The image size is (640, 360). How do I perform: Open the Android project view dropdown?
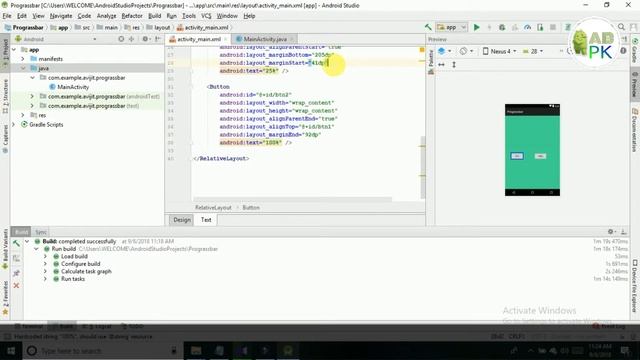[57, 39]
